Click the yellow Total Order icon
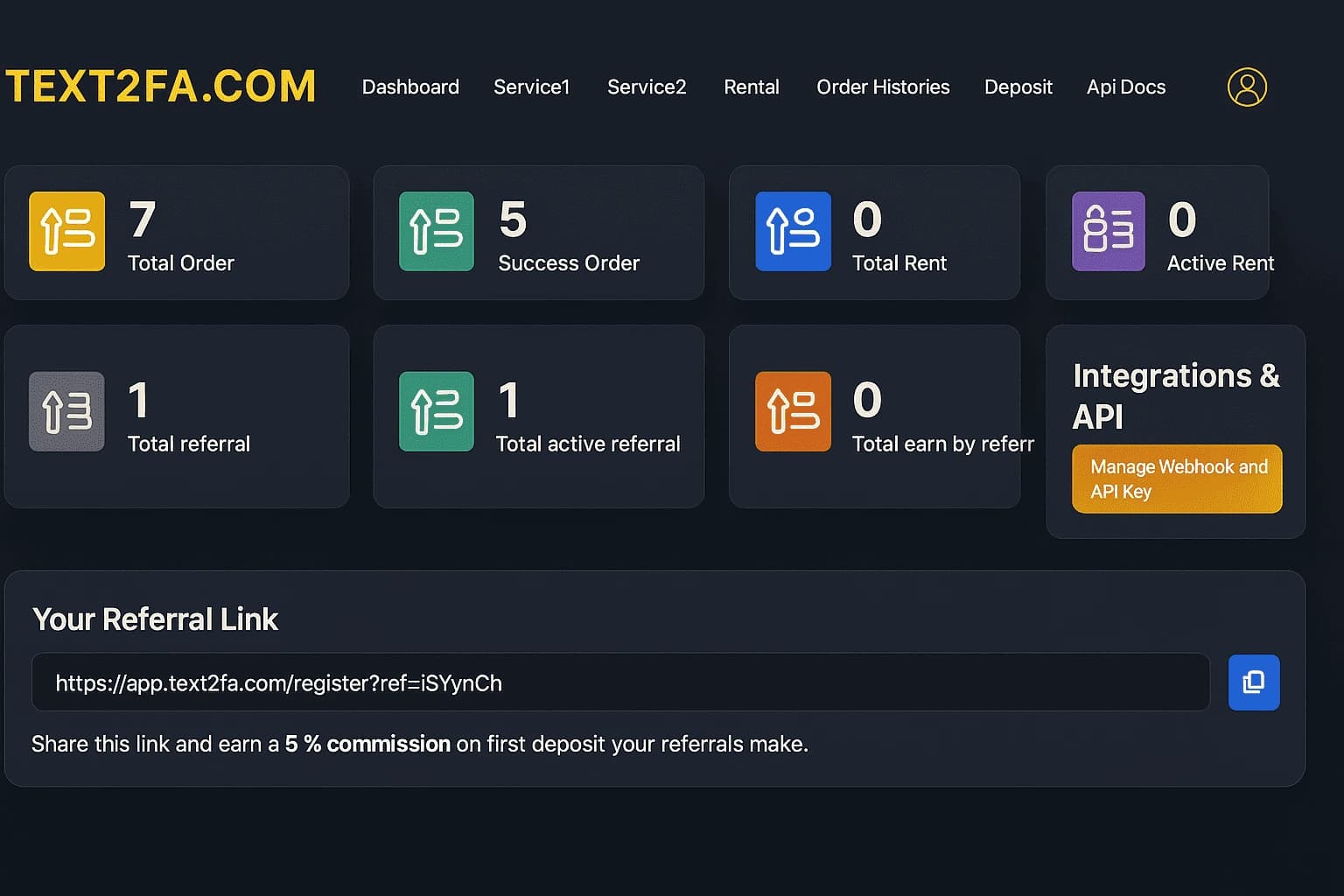The width and height of the screenshot is (1344, 896). tap(66, 231)
